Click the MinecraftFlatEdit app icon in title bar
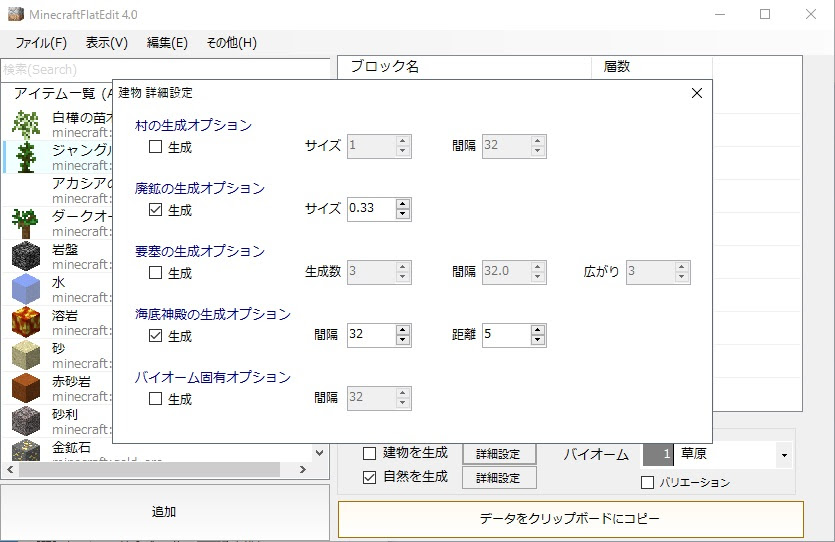The width and height of the screenshot is (835, 542). click(16, 14)
